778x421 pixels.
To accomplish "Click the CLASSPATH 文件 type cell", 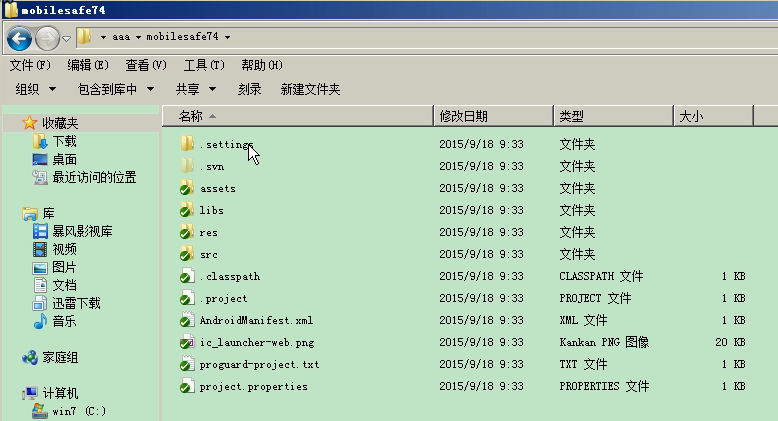I will pos(601,276).
